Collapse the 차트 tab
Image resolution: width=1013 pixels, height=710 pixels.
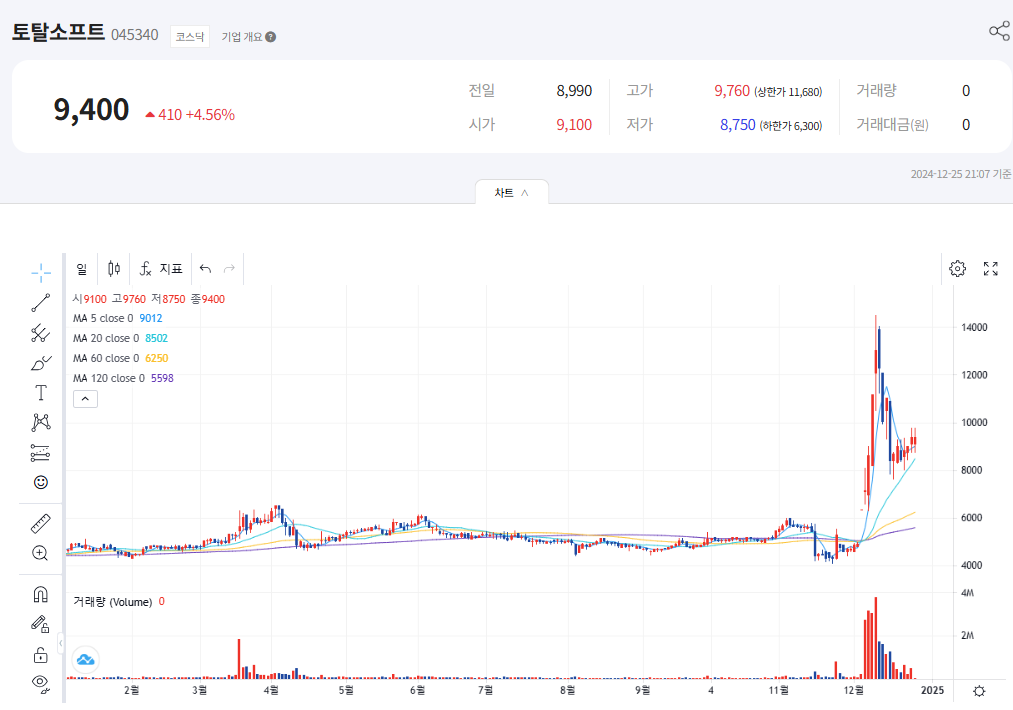coord(512,193)
